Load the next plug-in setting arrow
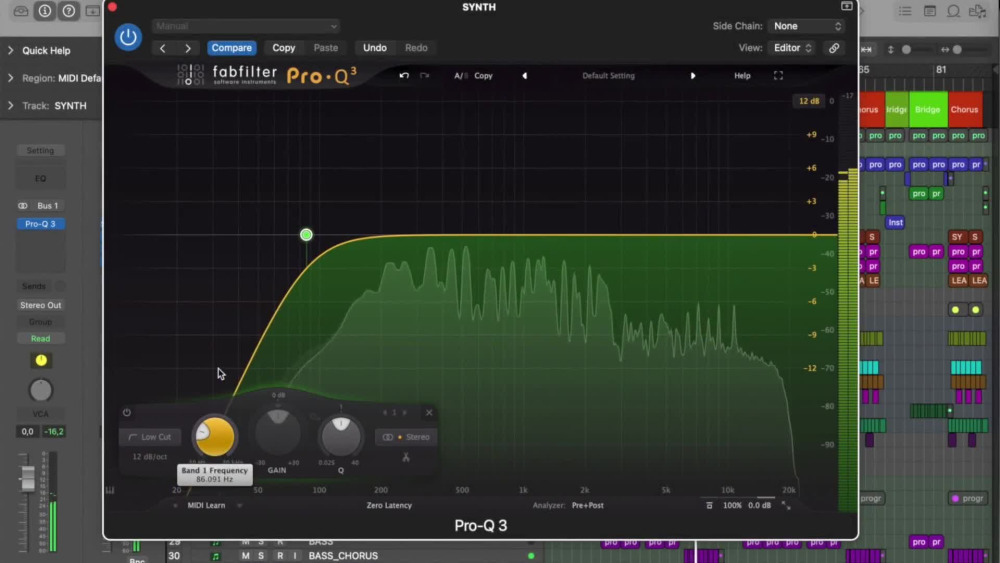The width and height of the screenshot is (1000, 563). (x=188, y=48)
